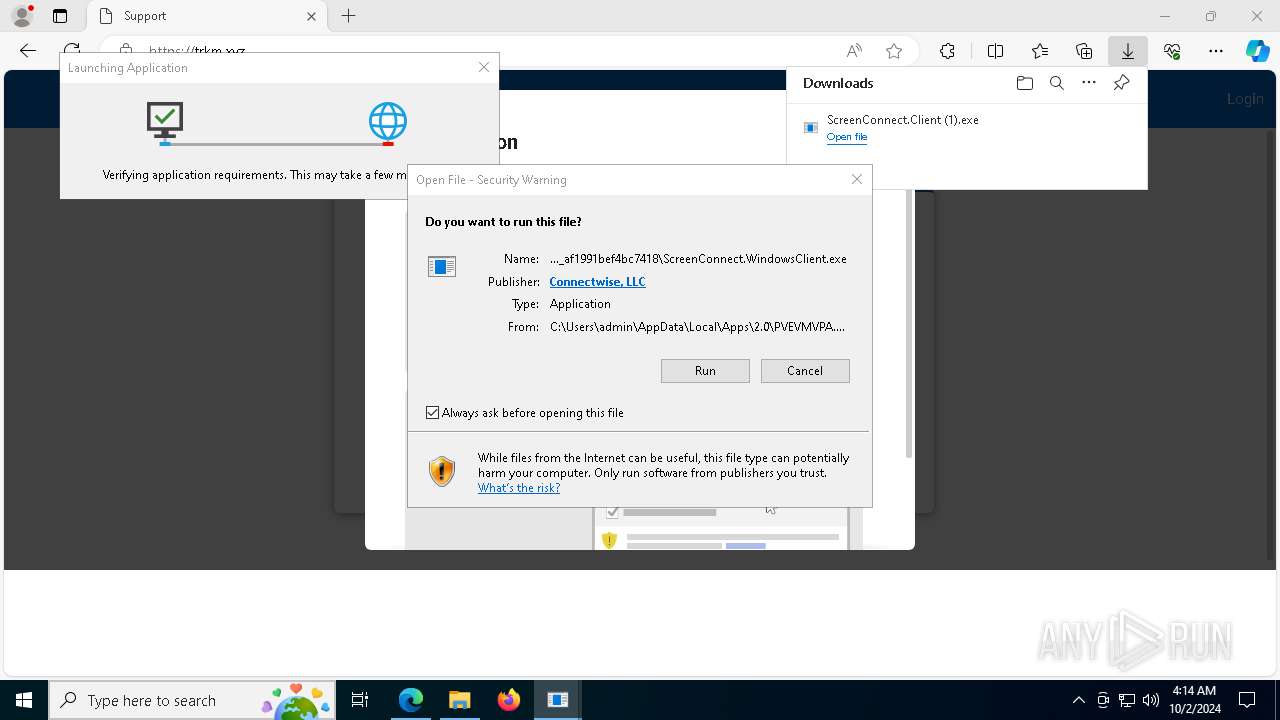Click the Open file link
Screen dimensions: 1280x720
coord(847,137)
